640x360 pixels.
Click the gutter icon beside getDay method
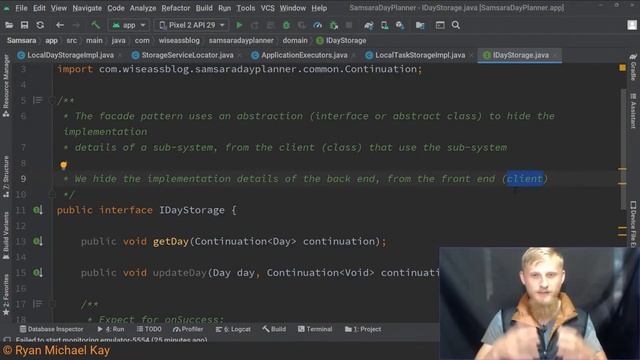(38, 241)
